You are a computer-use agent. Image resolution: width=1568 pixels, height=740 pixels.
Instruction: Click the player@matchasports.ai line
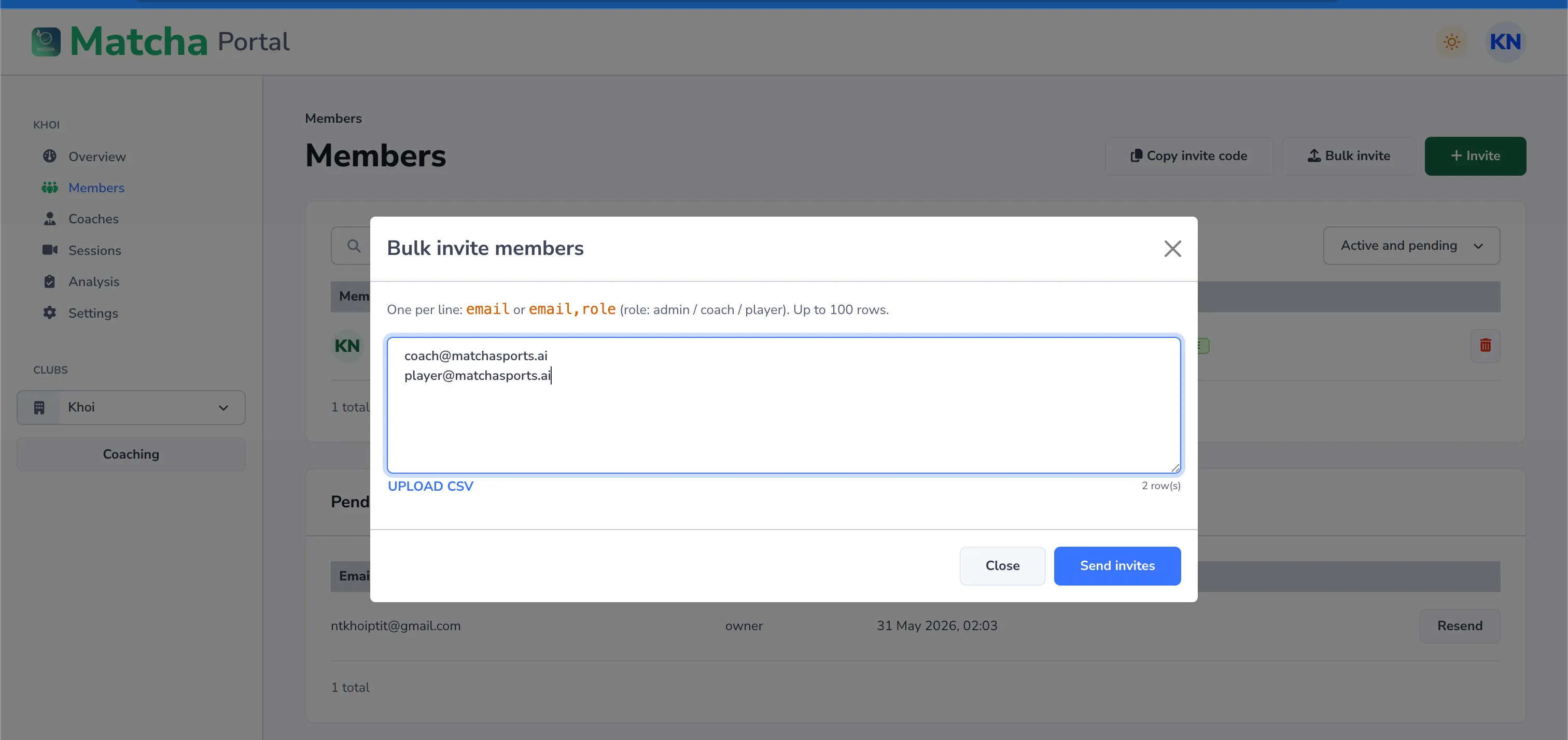478,376
